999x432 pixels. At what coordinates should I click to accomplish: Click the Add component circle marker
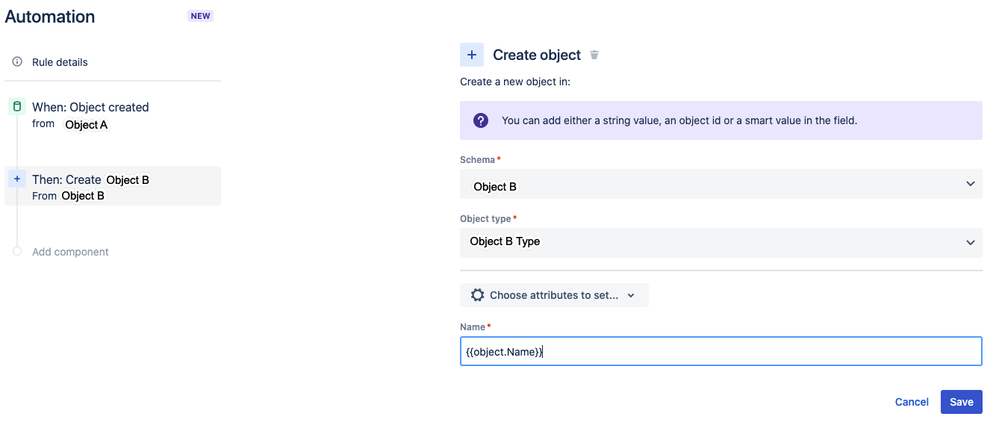pyautogui.click(x=17, y=252)
